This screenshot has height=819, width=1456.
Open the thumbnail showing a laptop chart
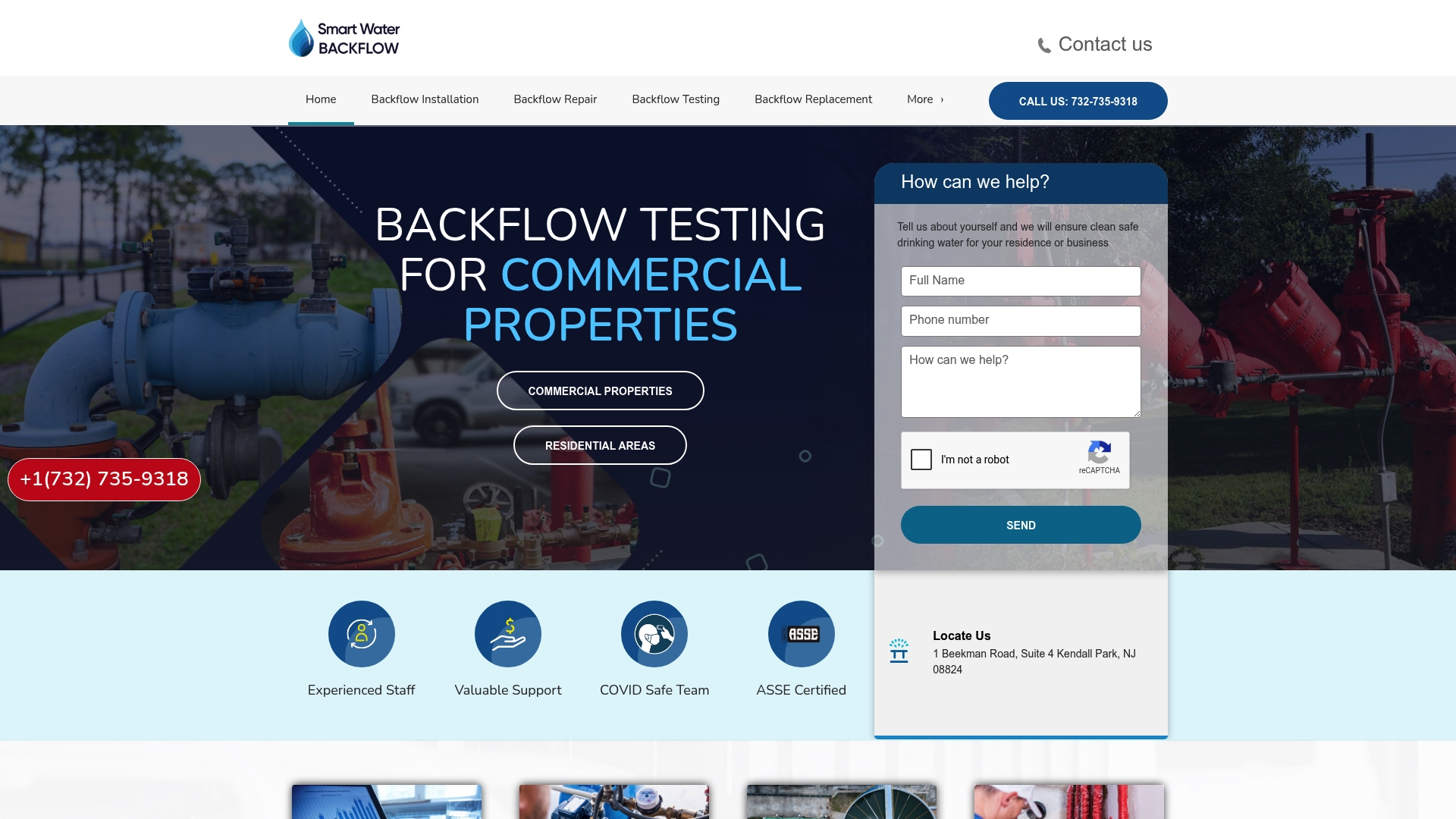[x=387, y=802]
